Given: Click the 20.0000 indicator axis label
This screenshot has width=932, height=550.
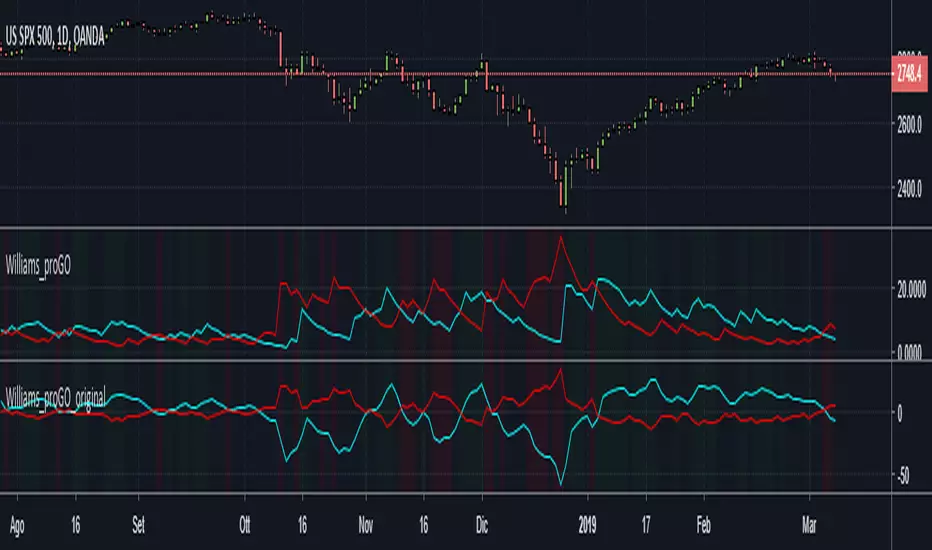Looking at the screenshot, I should pyautogui.click(x=908, y=289).
